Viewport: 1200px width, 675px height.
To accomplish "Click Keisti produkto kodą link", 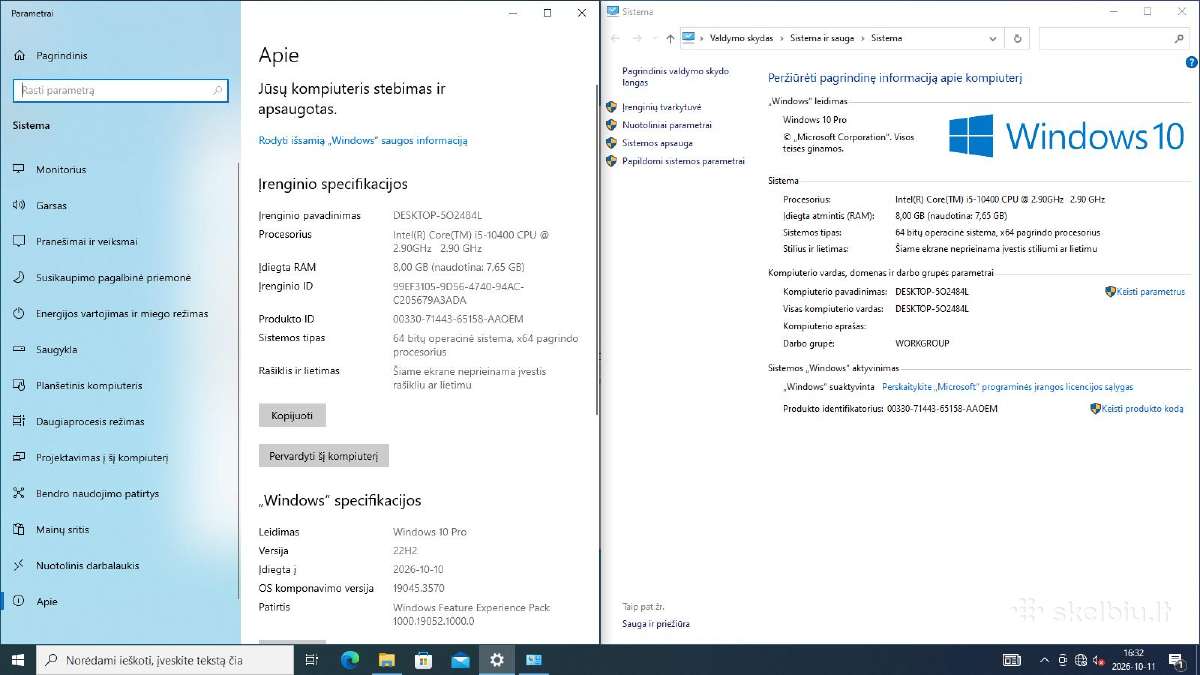I will 1142,409.
